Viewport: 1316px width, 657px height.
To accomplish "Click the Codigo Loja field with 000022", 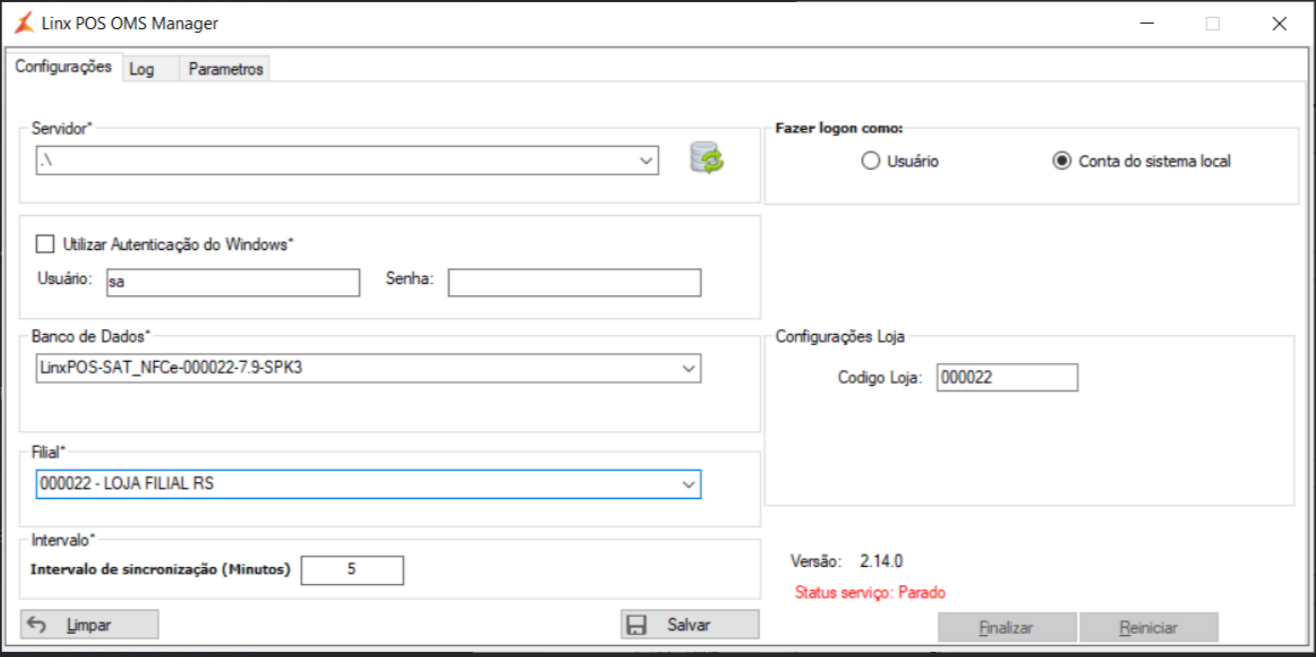I will [x=1007, y=378].
